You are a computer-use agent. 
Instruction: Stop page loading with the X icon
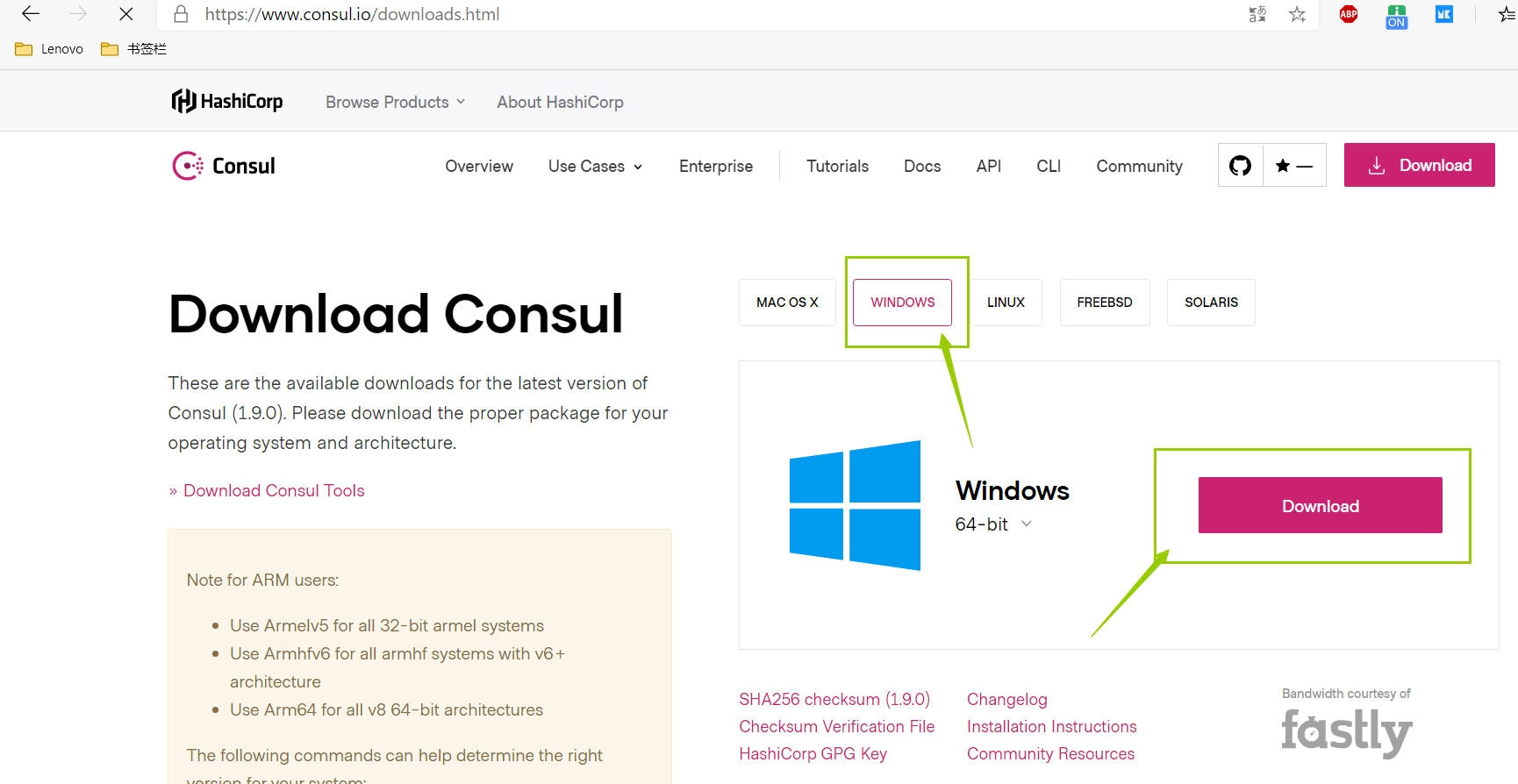coord(126,14)
